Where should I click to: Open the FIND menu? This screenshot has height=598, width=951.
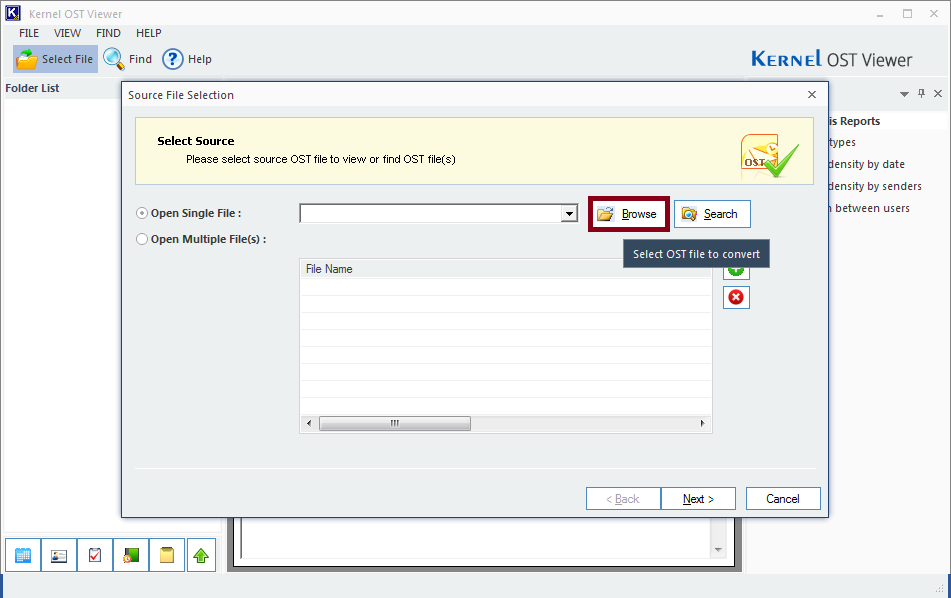pos(108,33)
